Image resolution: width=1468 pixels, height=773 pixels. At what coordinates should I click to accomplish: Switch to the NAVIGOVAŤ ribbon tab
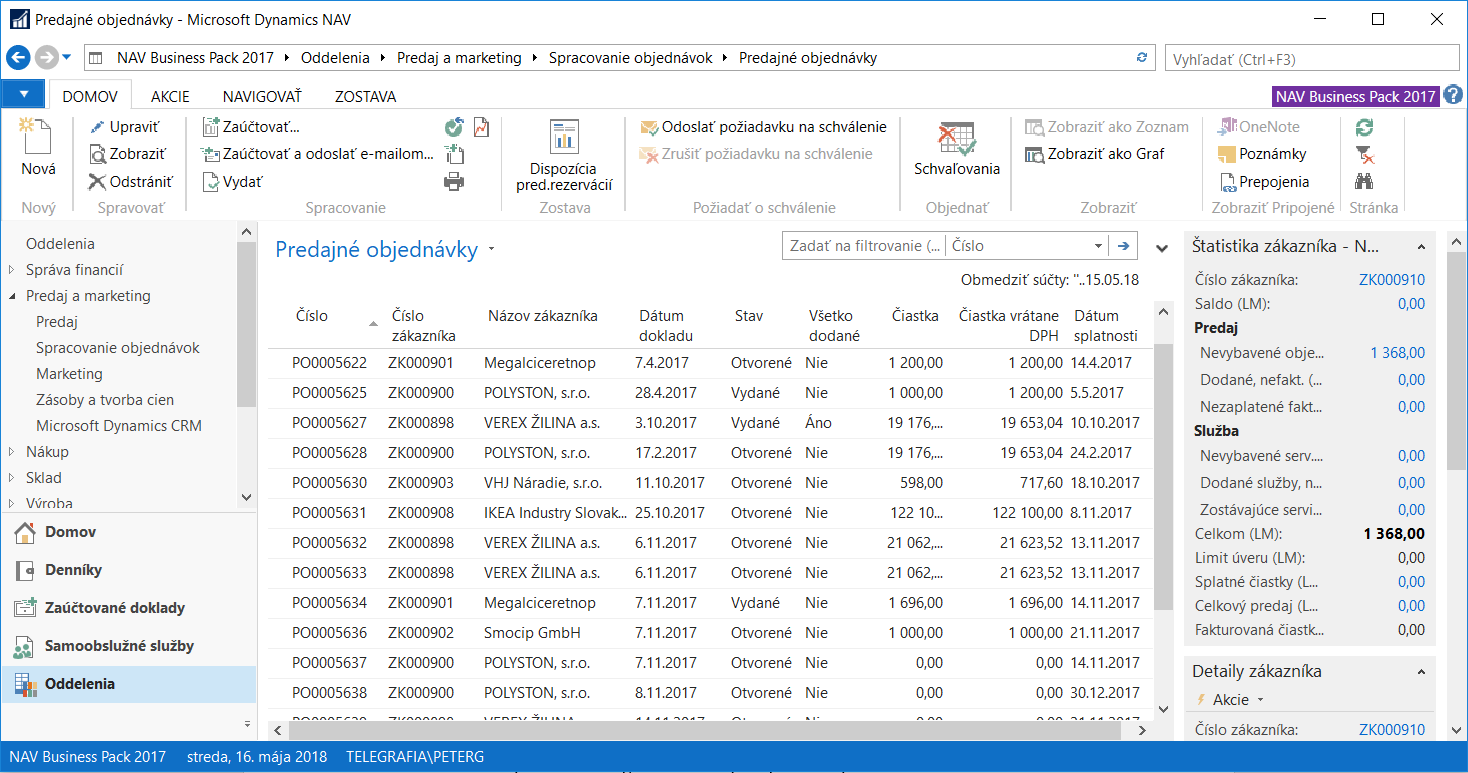click(262, 96)
